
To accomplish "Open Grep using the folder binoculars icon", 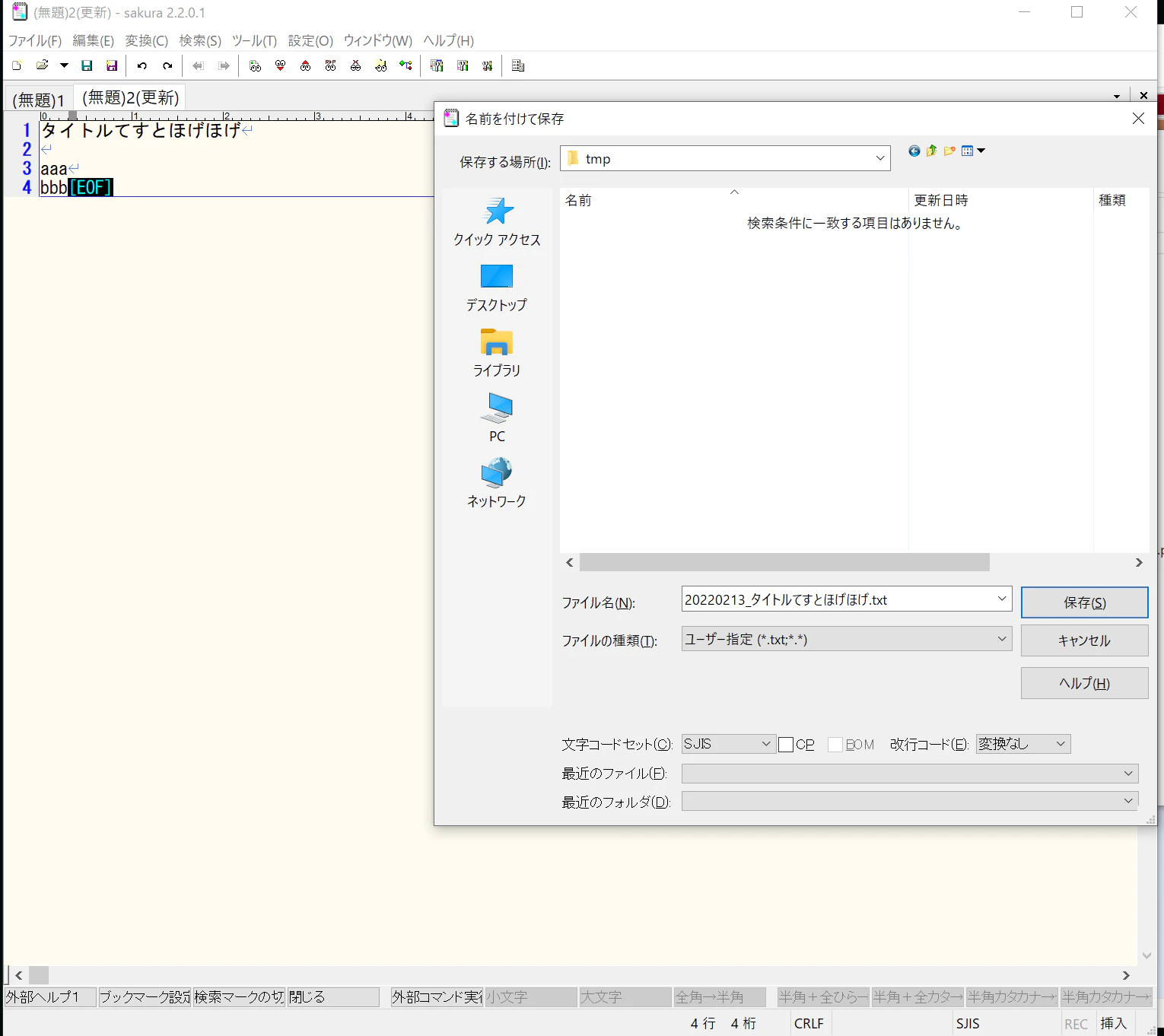I will pos(380,66).
